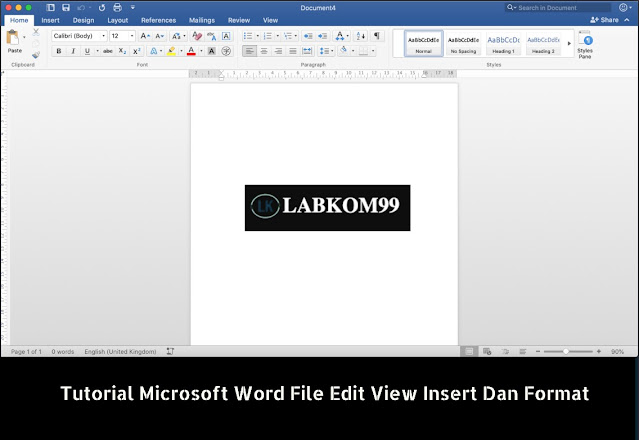The height and width of the screenshot is (440, 639).
Task: Click the red font color button
Action: pyautogui.click(x=191, y=51)
